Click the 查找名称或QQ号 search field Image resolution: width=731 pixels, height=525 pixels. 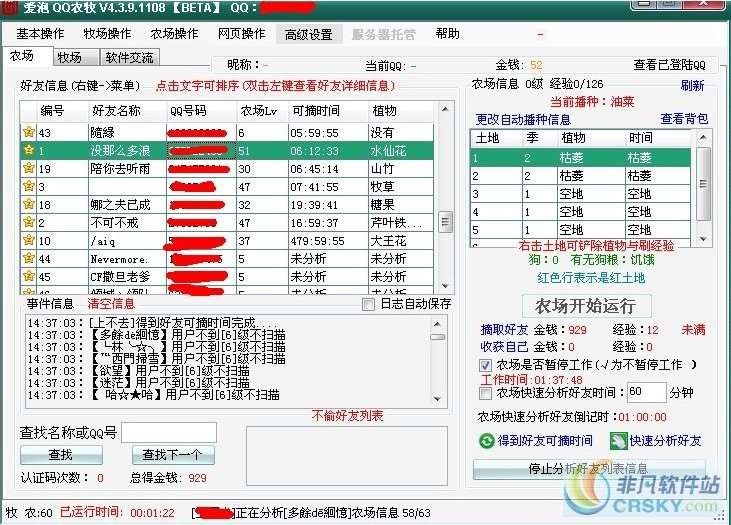[x=169, y=433]
